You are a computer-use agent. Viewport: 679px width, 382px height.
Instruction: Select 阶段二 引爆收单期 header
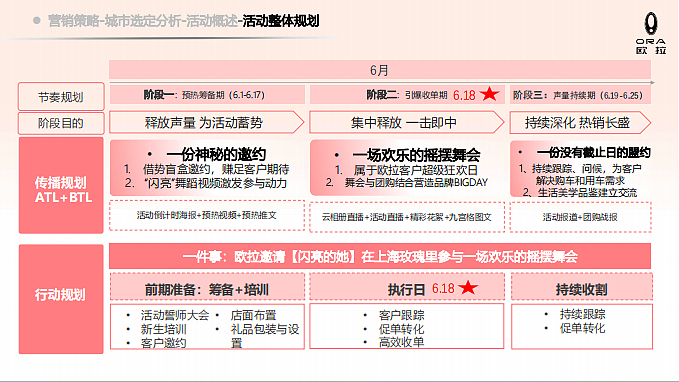click(407, 94)
